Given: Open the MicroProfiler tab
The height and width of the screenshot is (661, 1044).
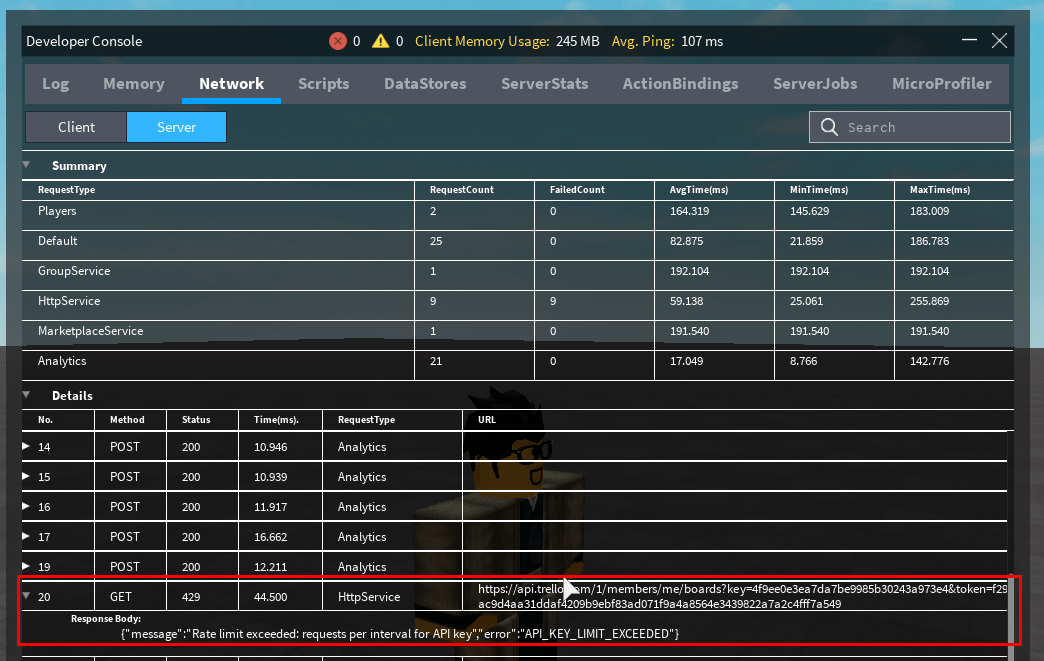Looking at the screenshot, I should (x=941, y=84).
